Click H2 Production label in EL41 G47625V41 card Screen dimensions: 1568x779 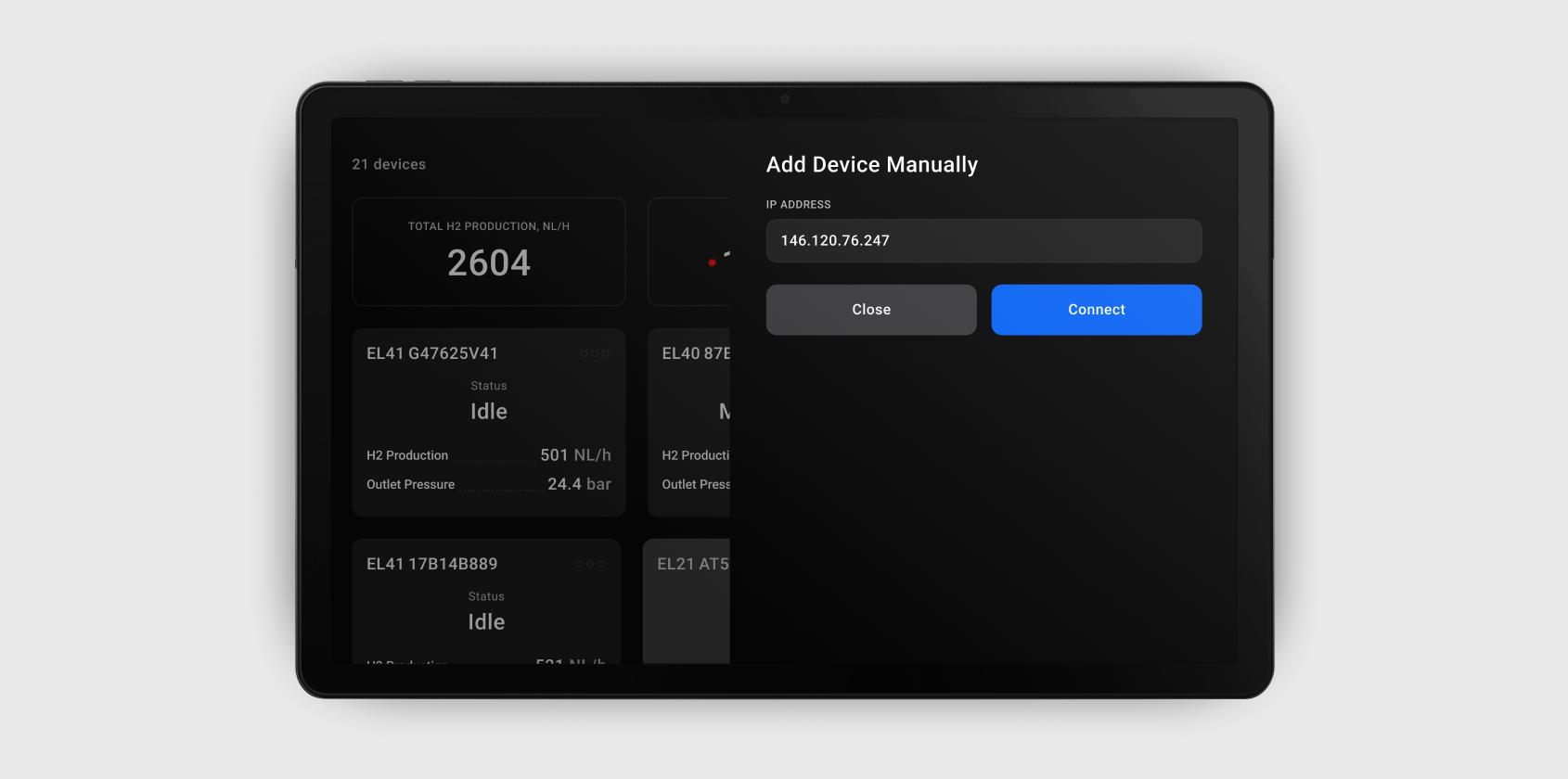coord(407,455)
